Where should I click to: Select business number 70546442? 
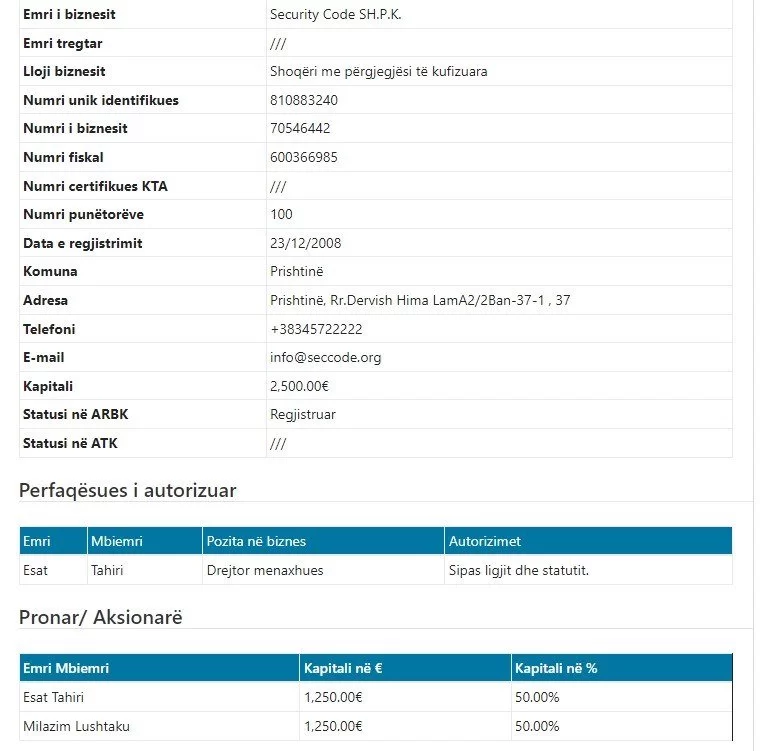[300, 128]
